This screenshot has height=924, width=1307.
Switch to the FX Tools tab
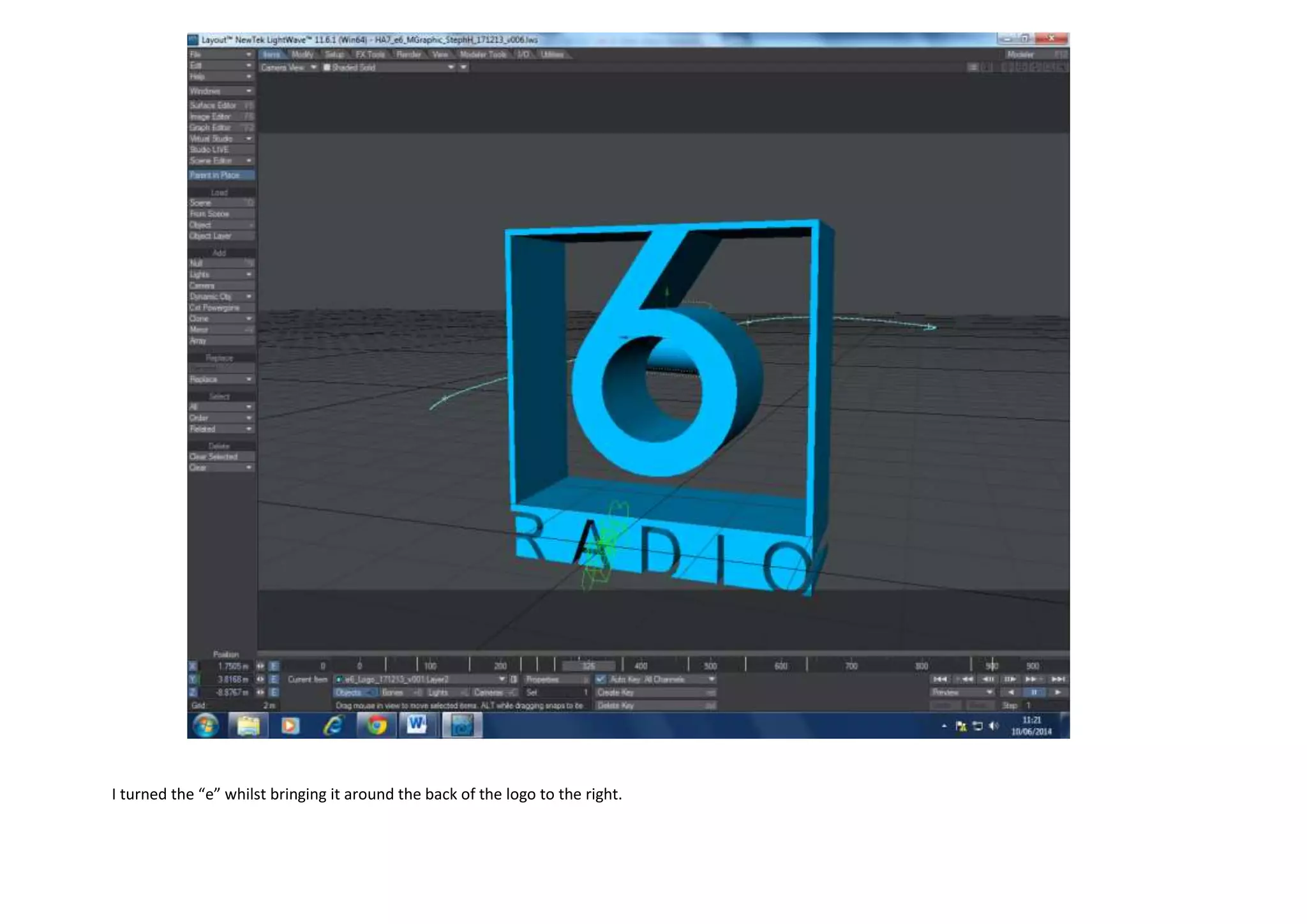coord(371,55)
